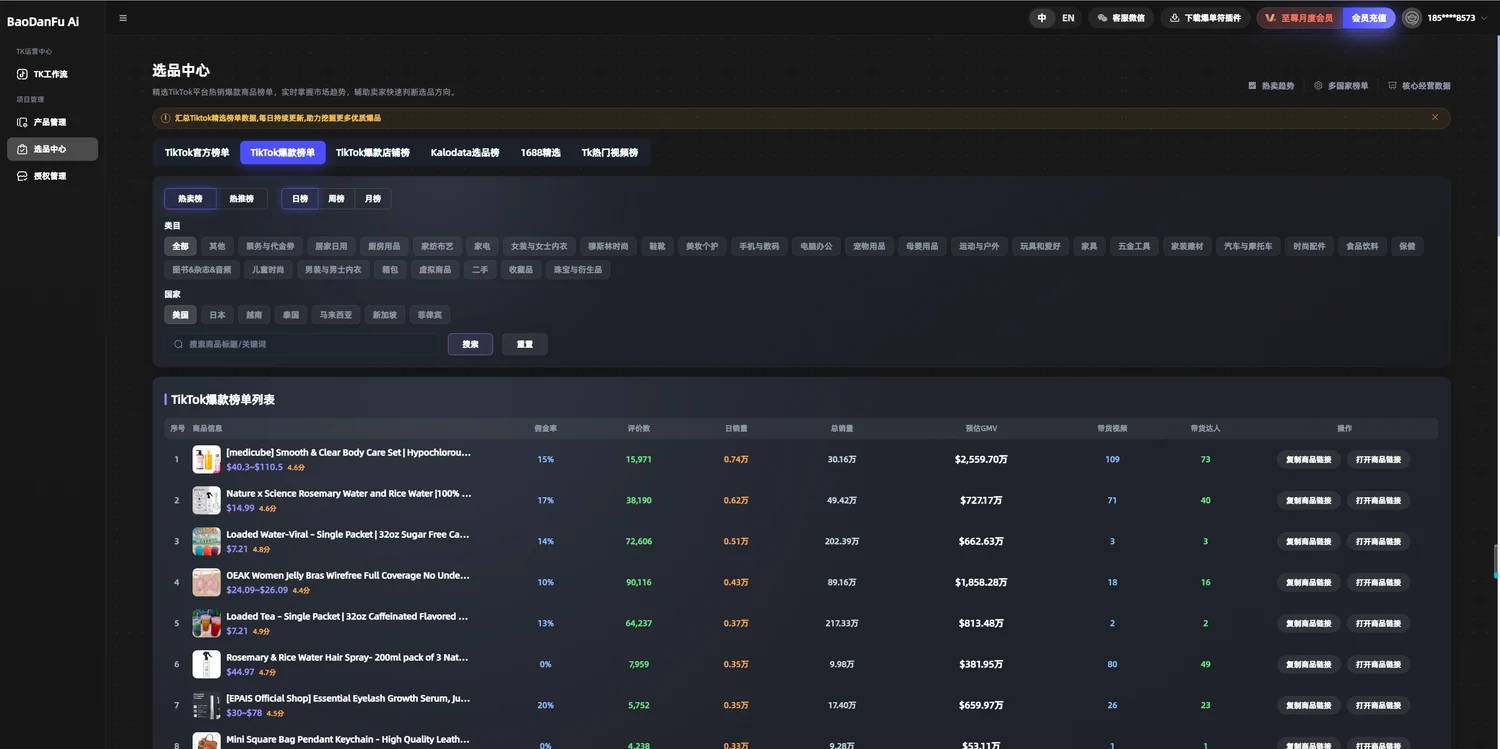Viewport: 1500px width, 749px height.
Task: Click the 重置 reset button
Action: coord(525,344)
